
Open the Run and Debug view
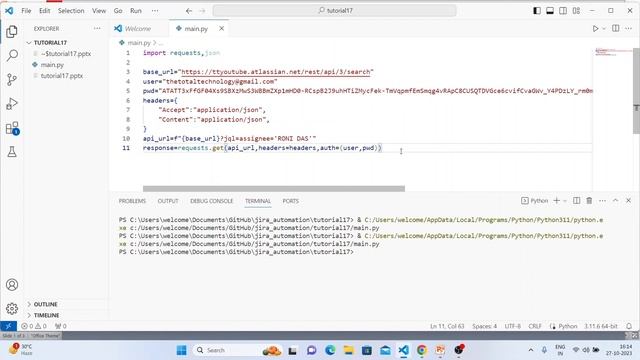(12, 104)
